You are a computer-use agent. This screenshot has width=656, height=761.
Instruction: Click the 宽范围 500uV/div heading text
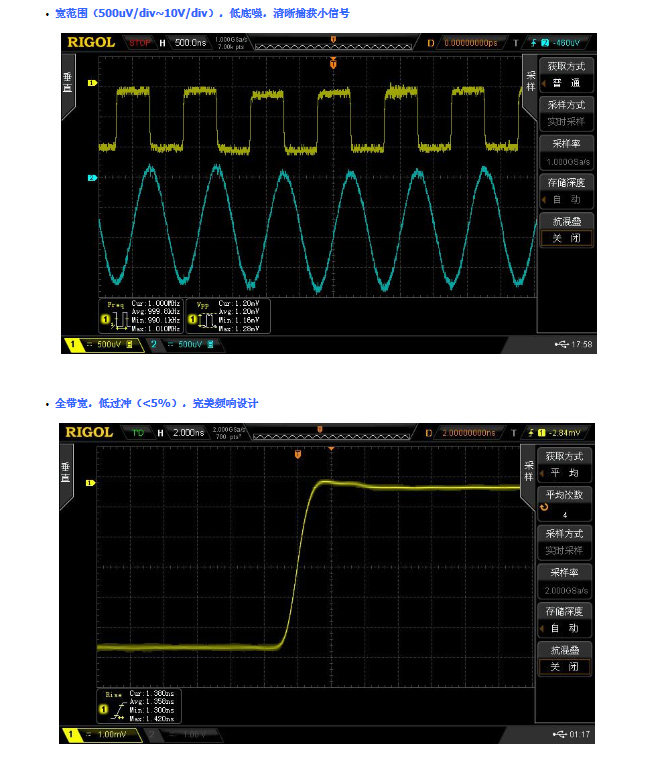tap(202, 13)
